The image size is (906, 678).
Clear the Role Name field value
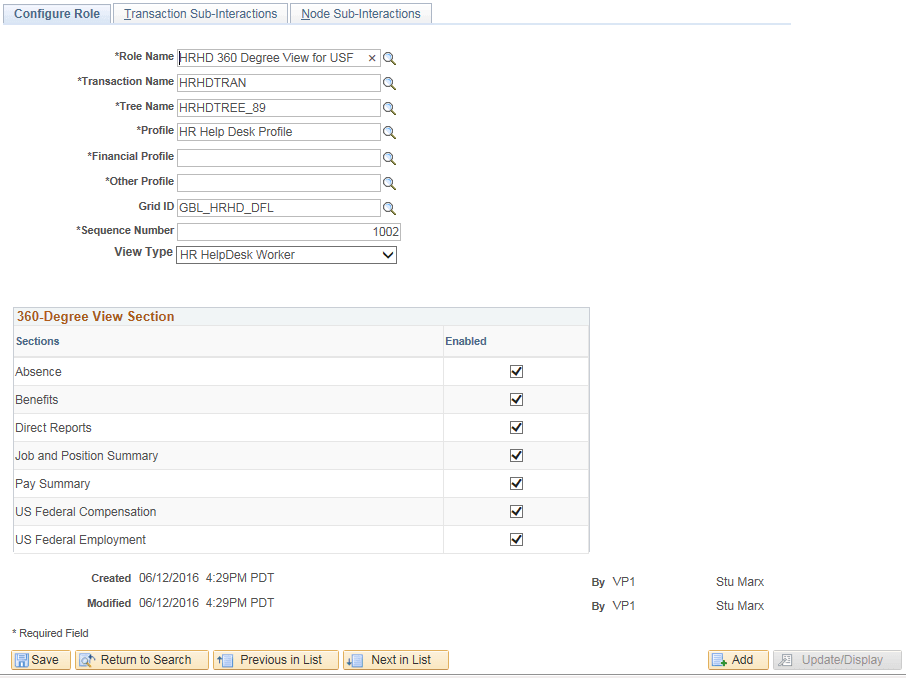371,58
